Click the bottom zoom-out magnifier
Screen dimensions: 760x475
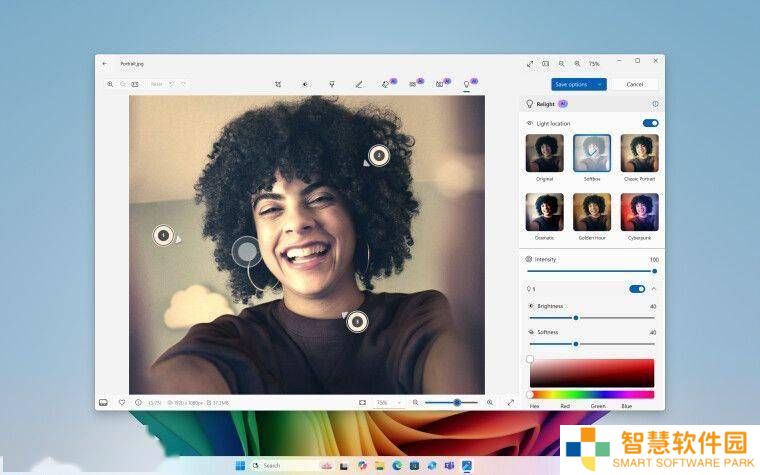[415, 403]
